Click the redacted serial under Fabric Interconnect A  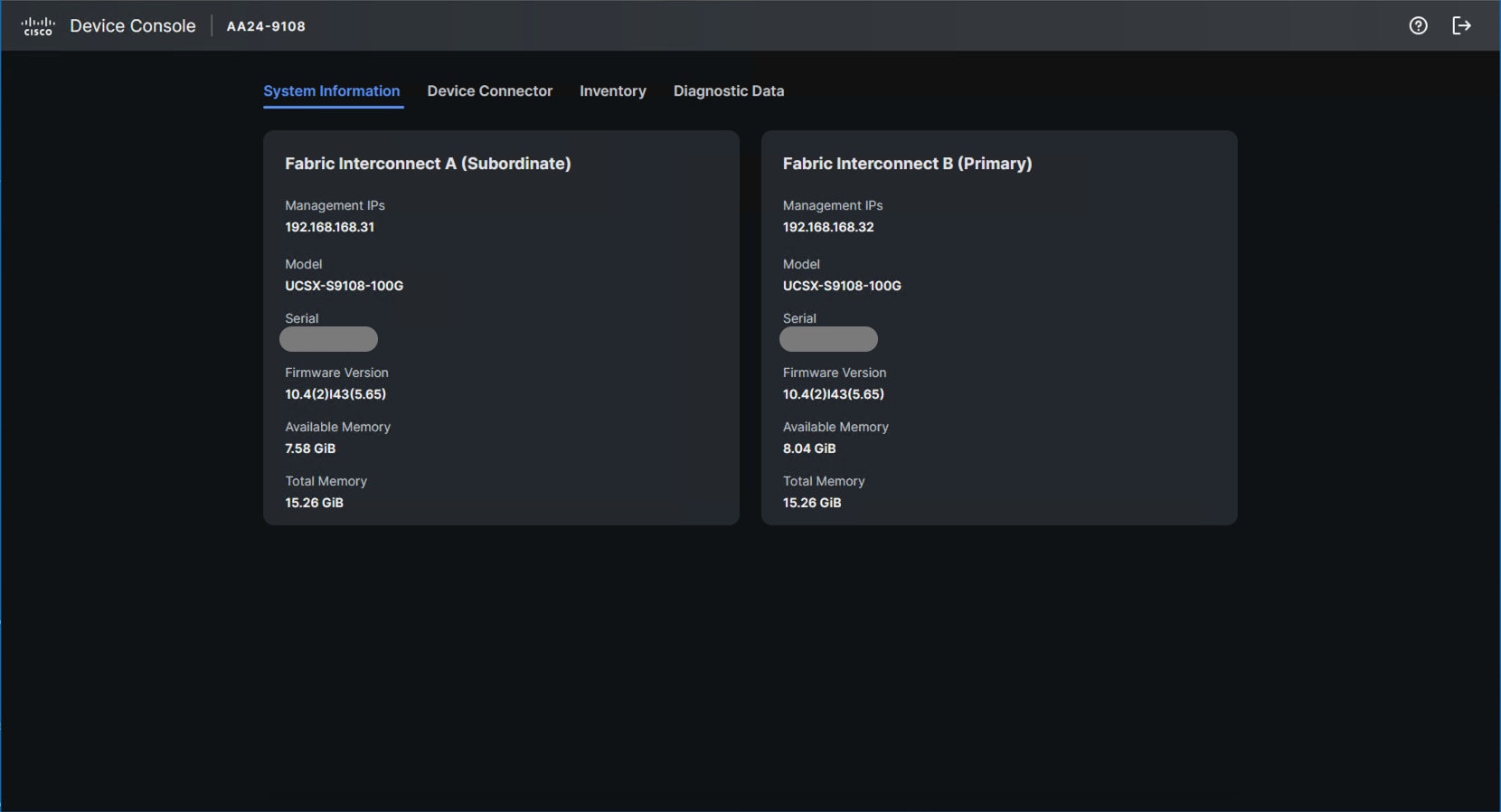click(328, 339)
